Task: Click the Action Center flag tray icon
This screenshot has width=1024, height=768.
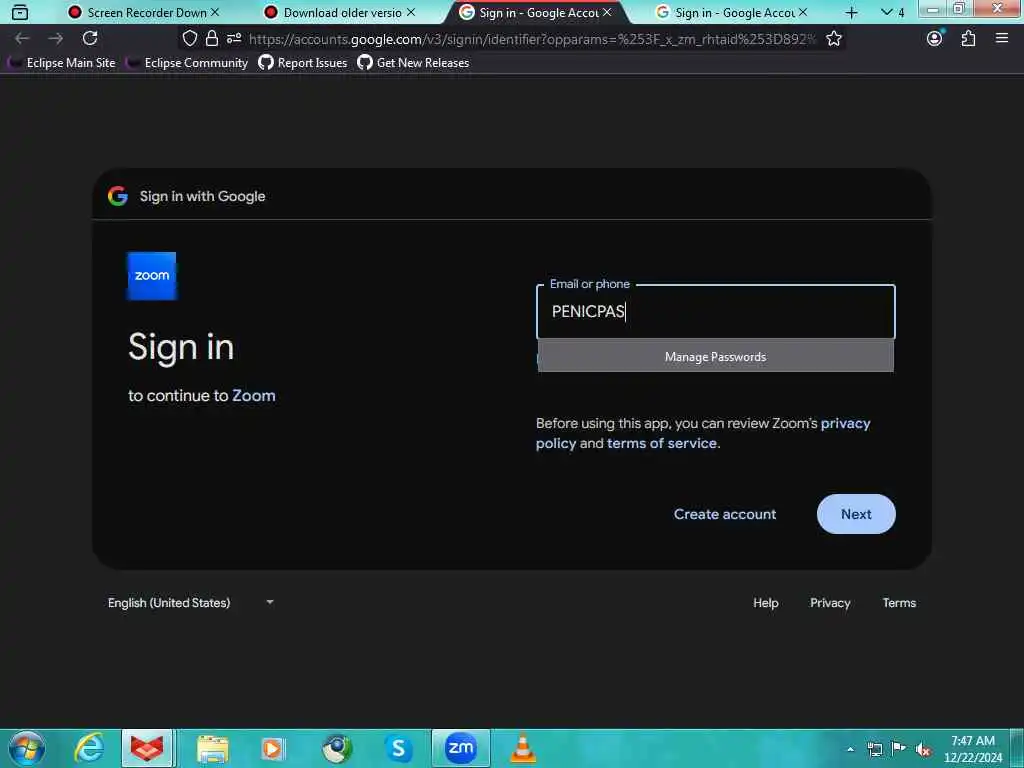Action: pos(899,749)
